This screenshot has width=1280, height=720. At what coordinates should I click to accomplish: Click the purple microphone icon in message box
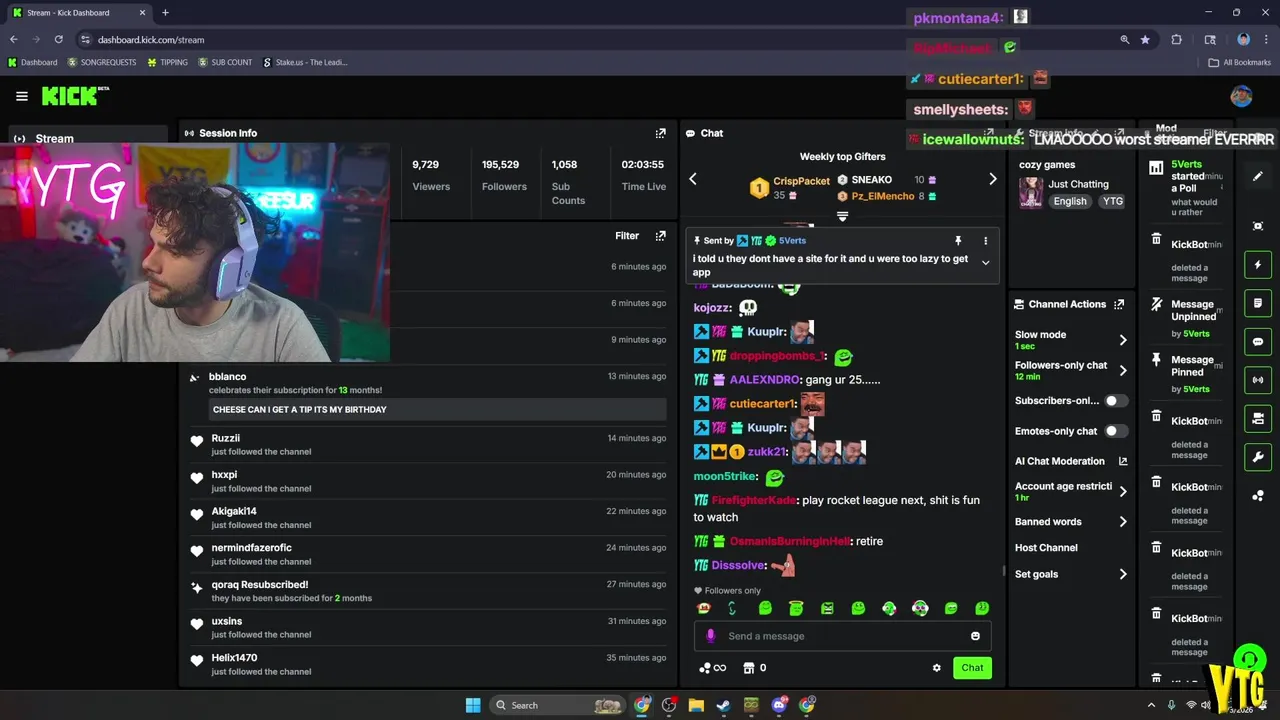(x=711, y=636)
